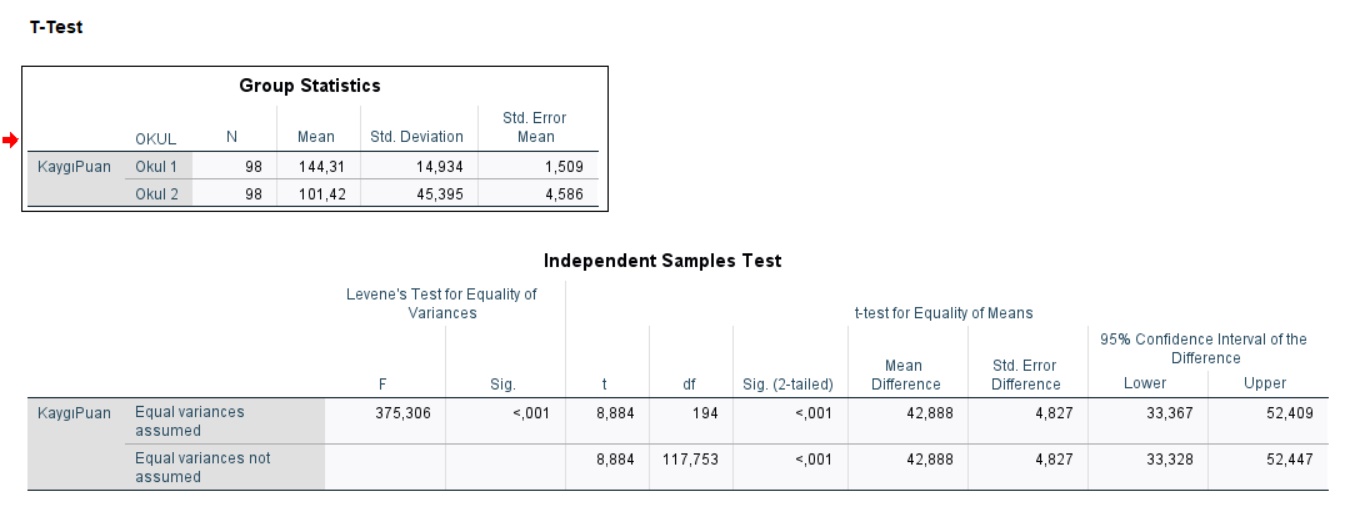Click the Okul 2 mean value 101,42

[x=322, y=194]
